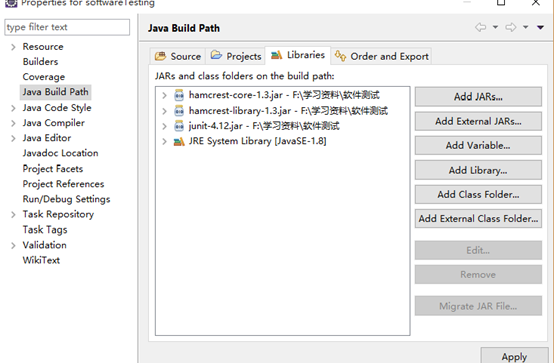Viewport: 554px width, 363px height.
Task: Click the Migrate JAR File... button
Action: coord(478,306)
